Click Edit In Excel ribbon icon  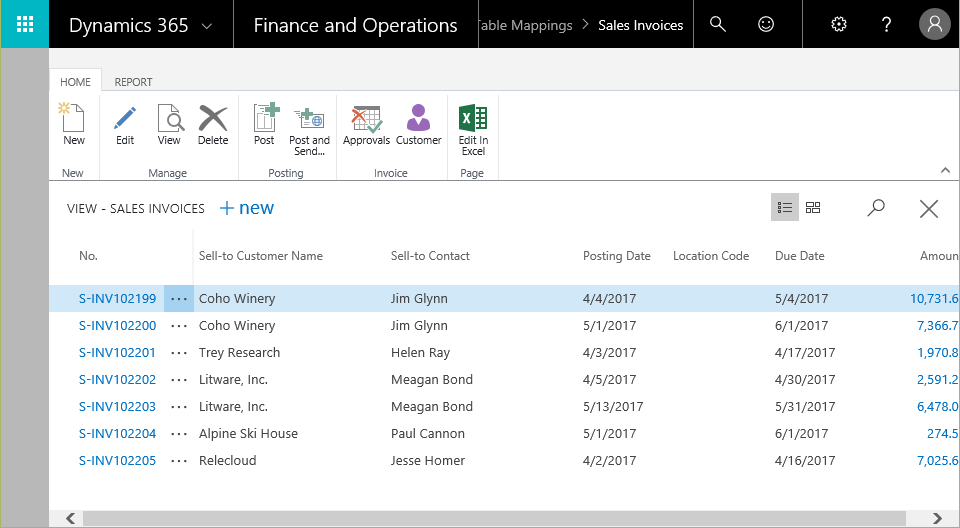[473, 130]
